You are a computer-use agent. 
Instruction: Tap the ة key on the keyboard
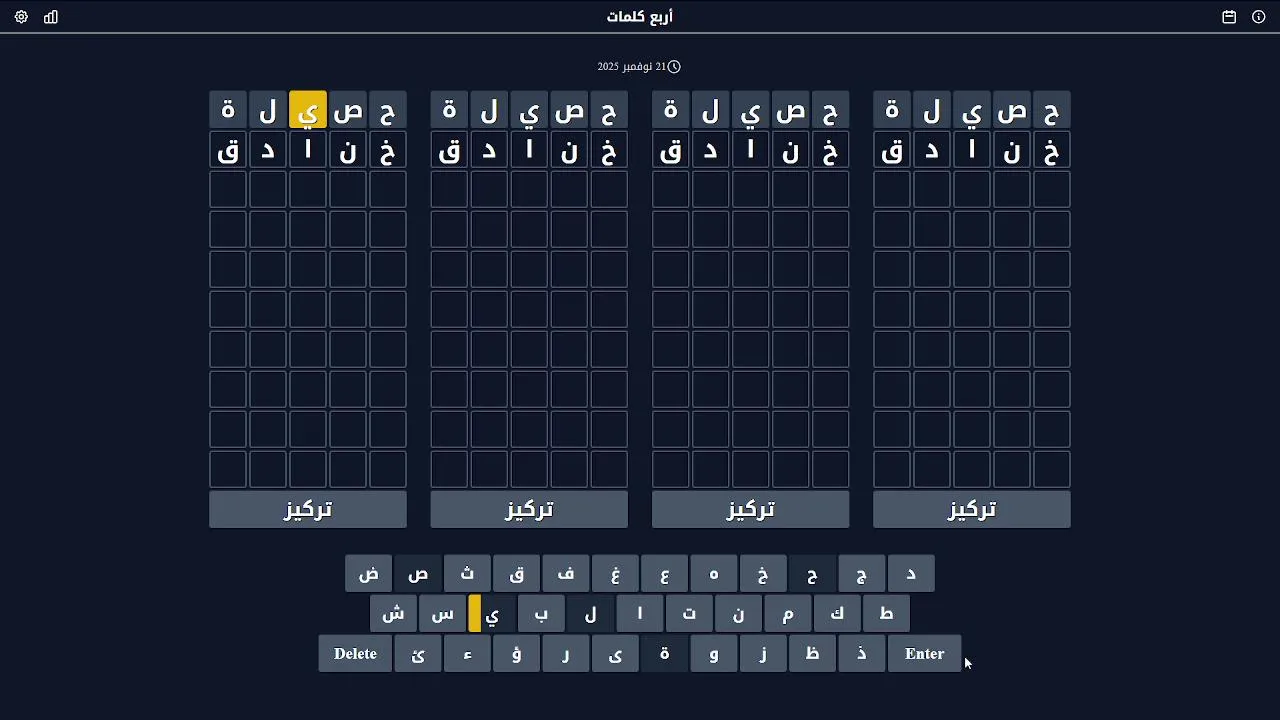coord(664,654)
